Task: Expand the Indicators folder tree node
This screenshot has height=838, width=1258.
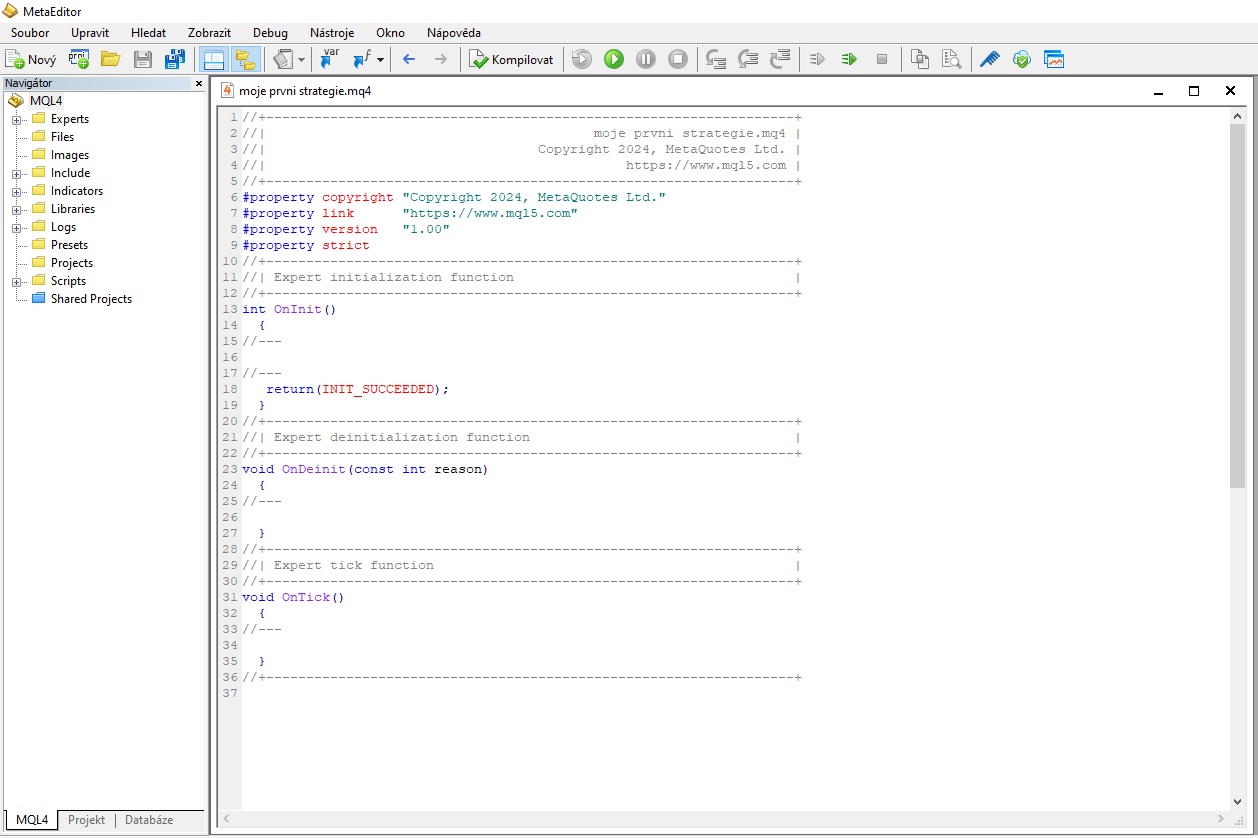Action: 17,191
